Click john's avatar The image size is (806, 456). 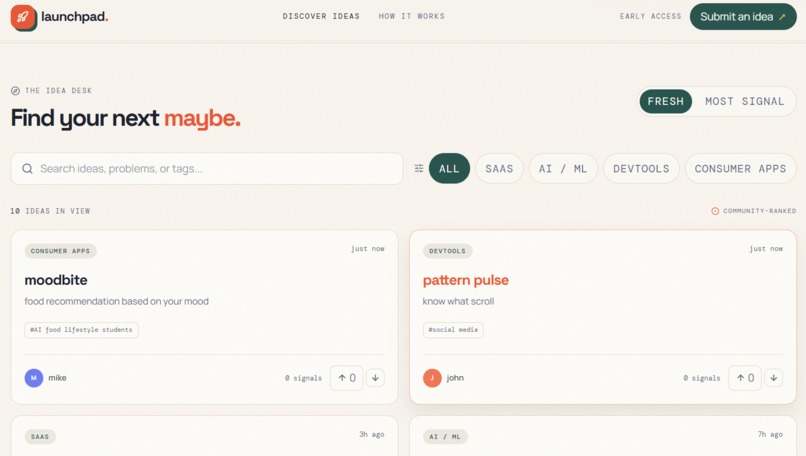(x=432, y=378)
